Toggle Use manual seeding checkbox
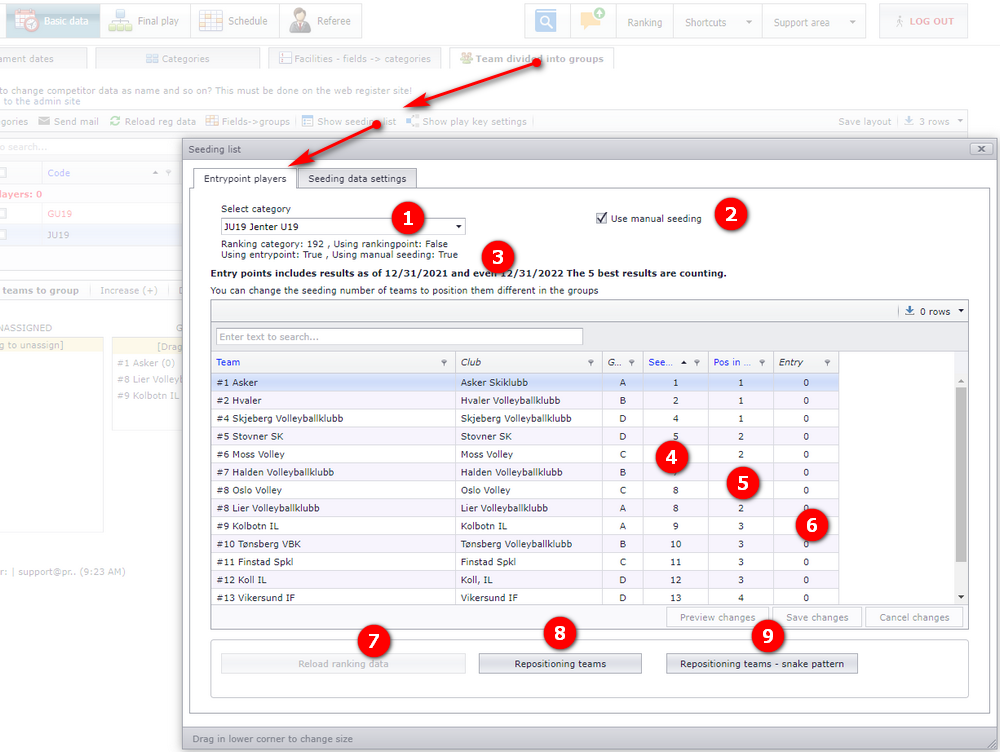Screen dimensions: 1000x752 tap(601, 218)
